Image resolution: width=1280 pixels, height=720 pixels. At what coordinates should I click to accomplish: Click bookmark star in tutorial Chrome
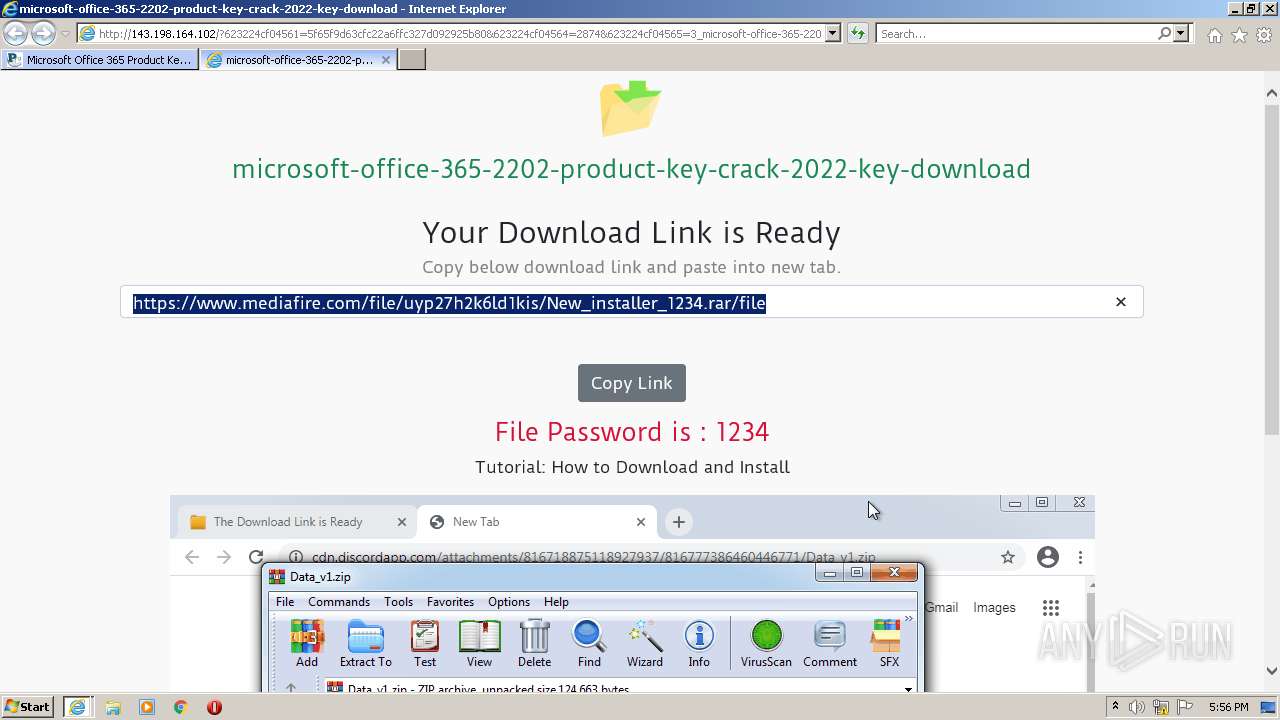click(1008, 557)
